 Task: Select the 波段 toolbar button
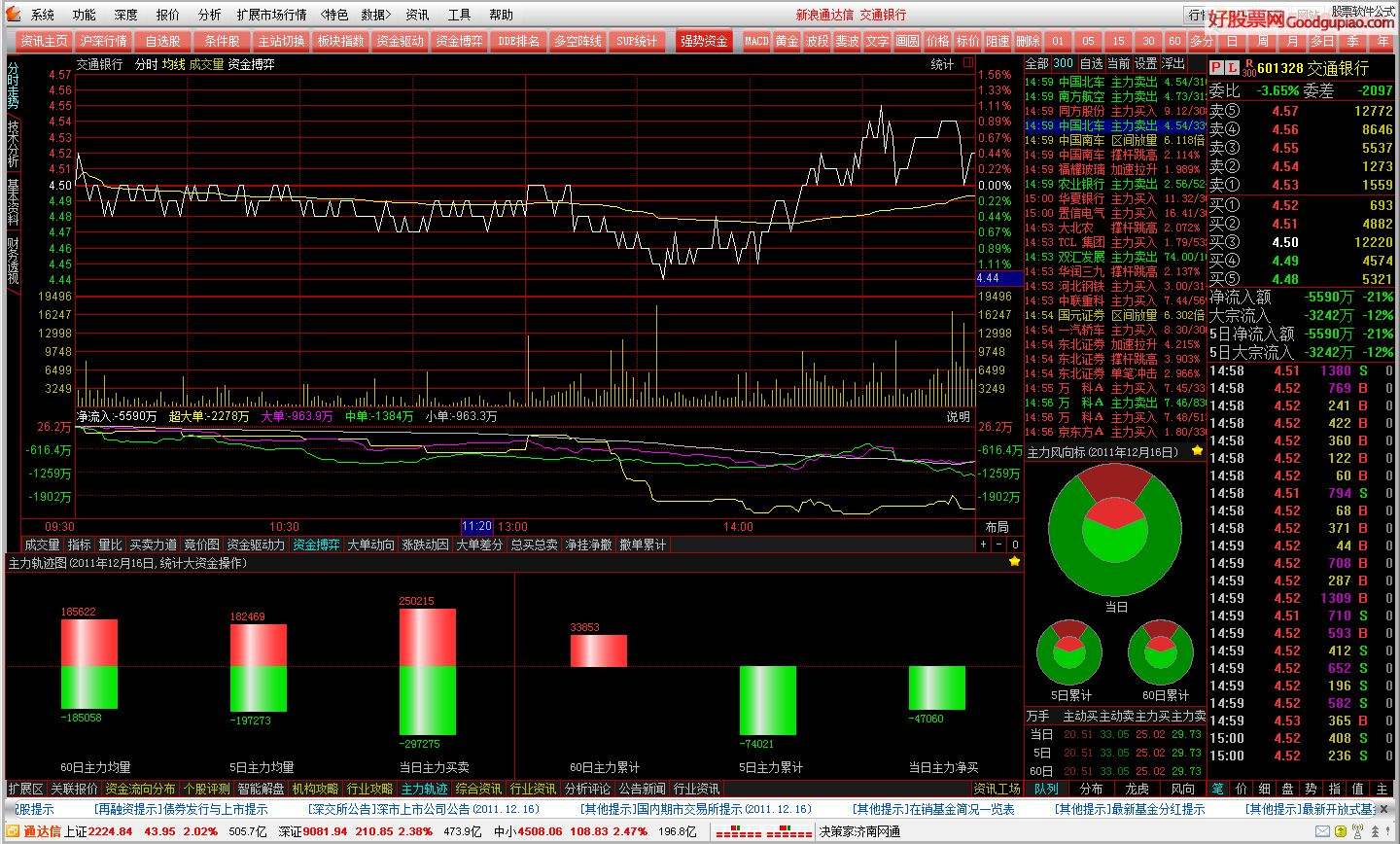coord(817,41)
